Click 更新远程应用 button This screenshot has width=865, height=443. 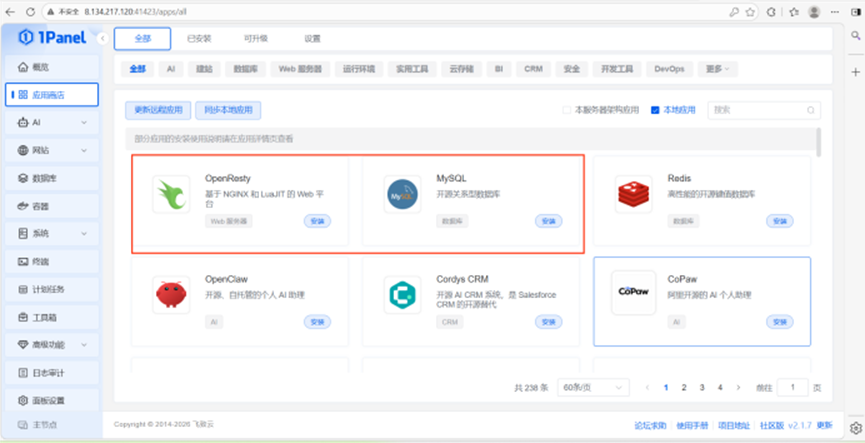(x=158, y=110)
